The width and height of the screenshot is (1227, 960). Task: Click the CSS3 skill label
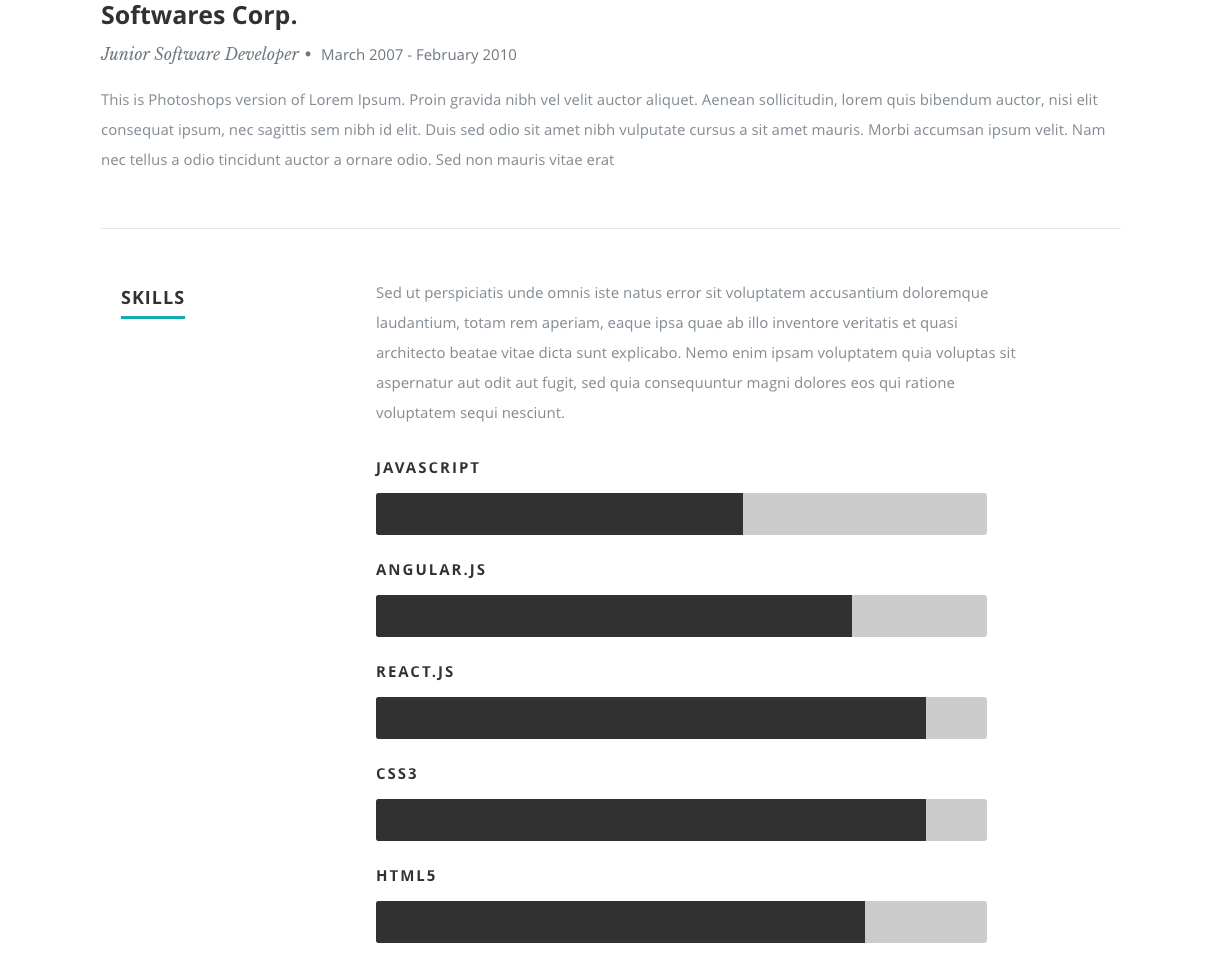click(x=397, y=774)
